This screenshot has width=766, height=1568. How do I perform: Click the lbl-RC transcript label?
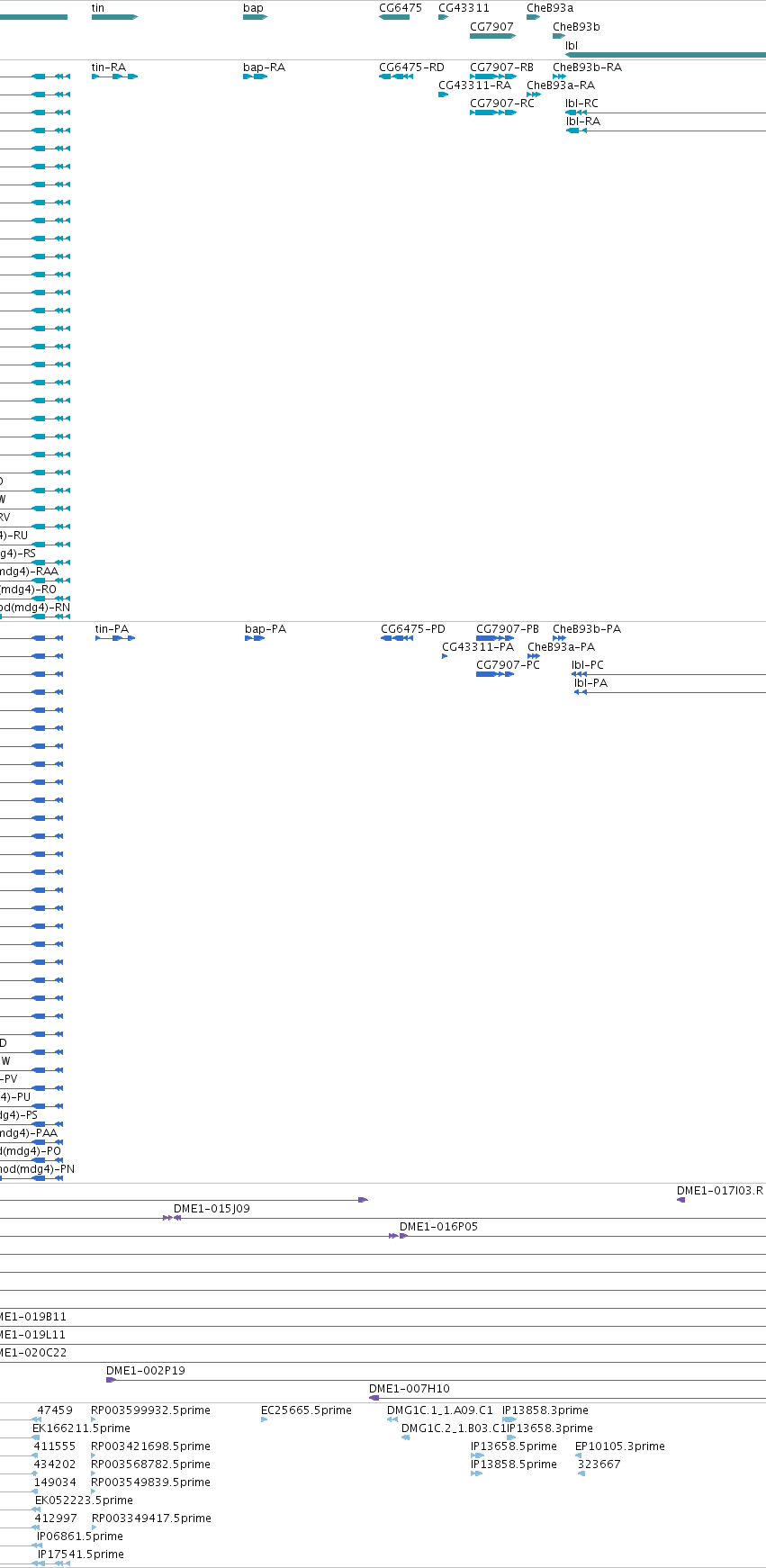click(581, 104)
